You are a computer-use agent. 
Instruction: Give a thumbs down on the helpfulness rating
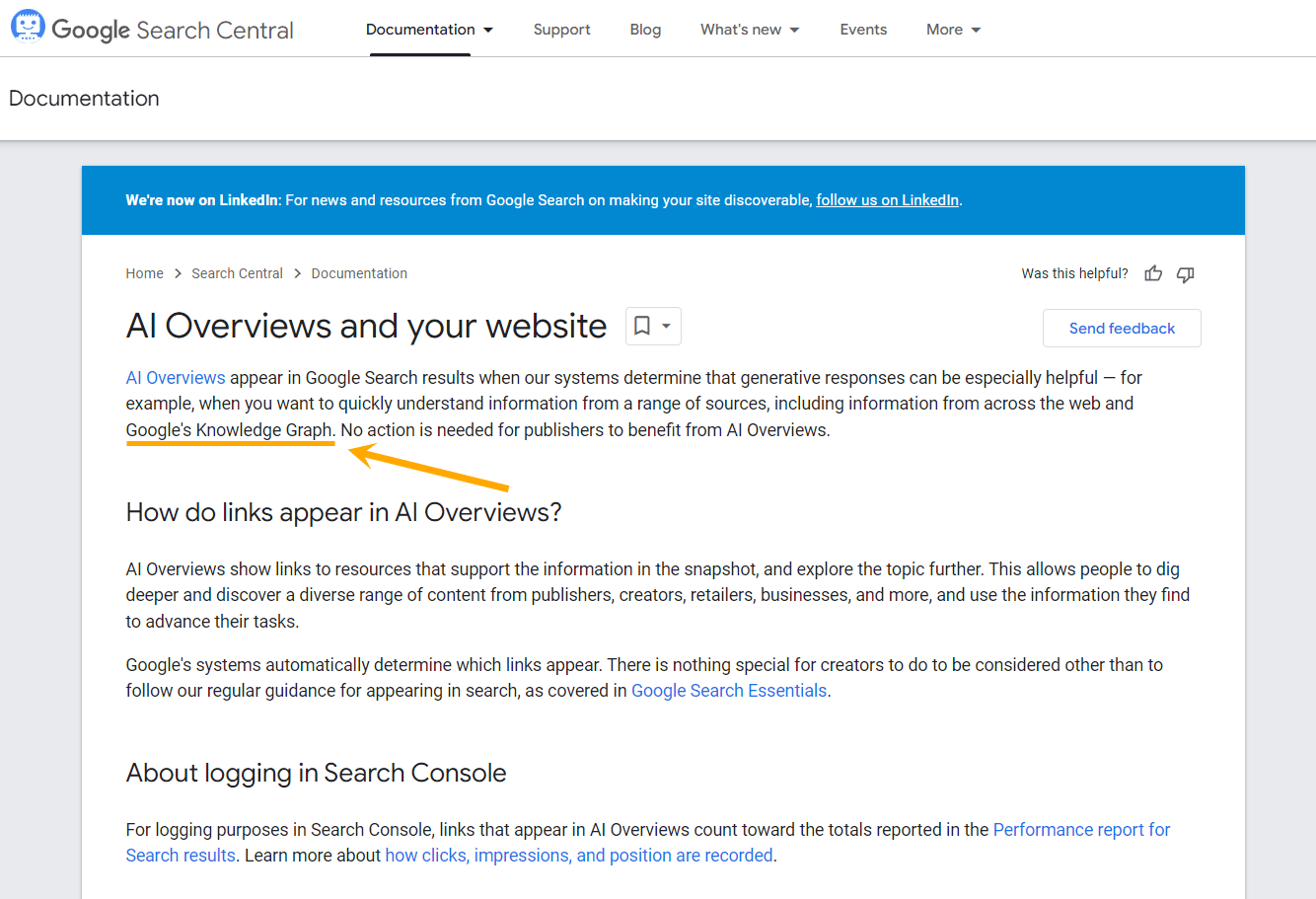pyautogui.click(x=1185, y=273)
